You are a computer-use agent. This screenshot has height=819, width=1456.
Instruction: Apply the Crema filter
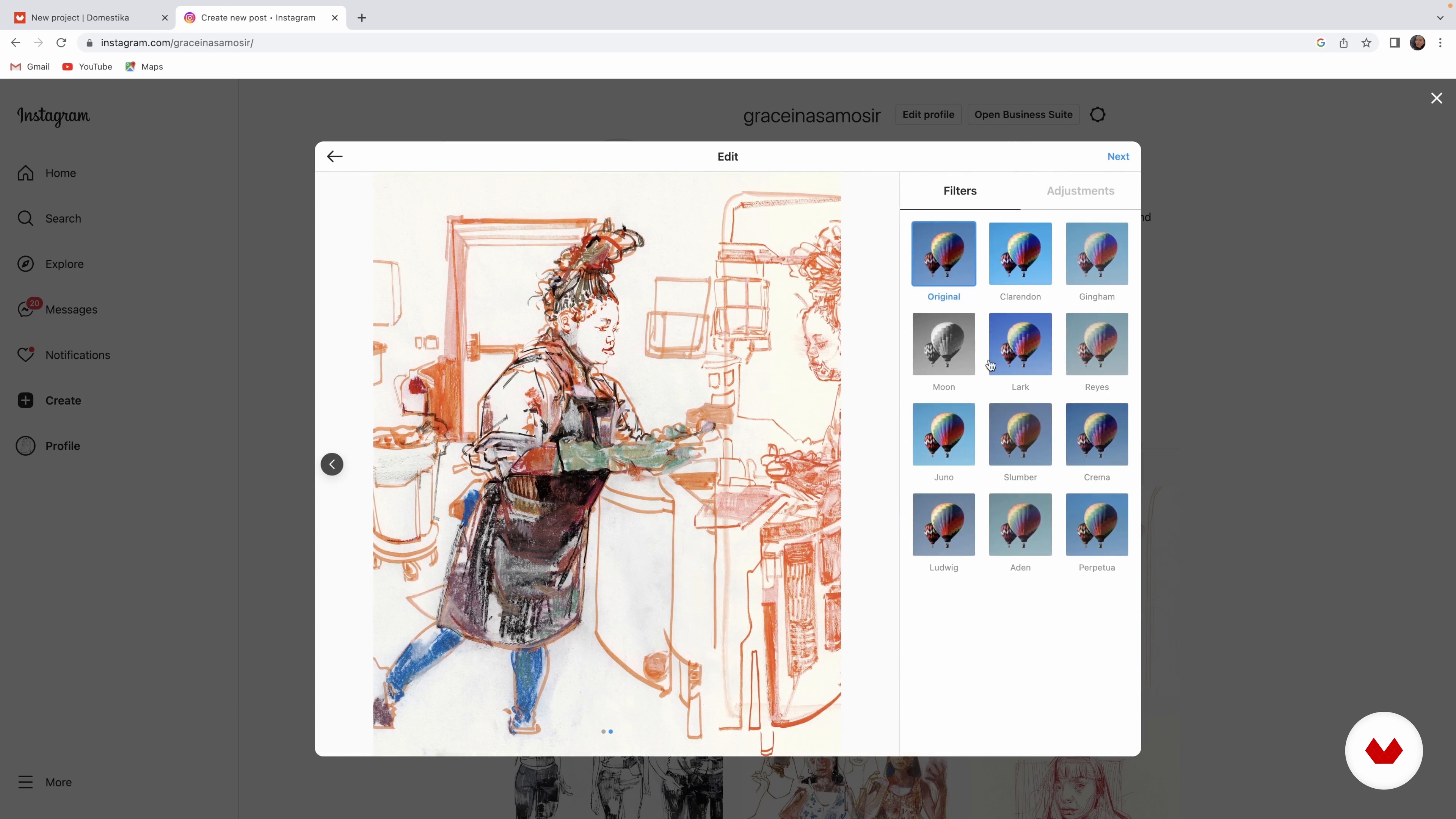tap(1097, 434)
